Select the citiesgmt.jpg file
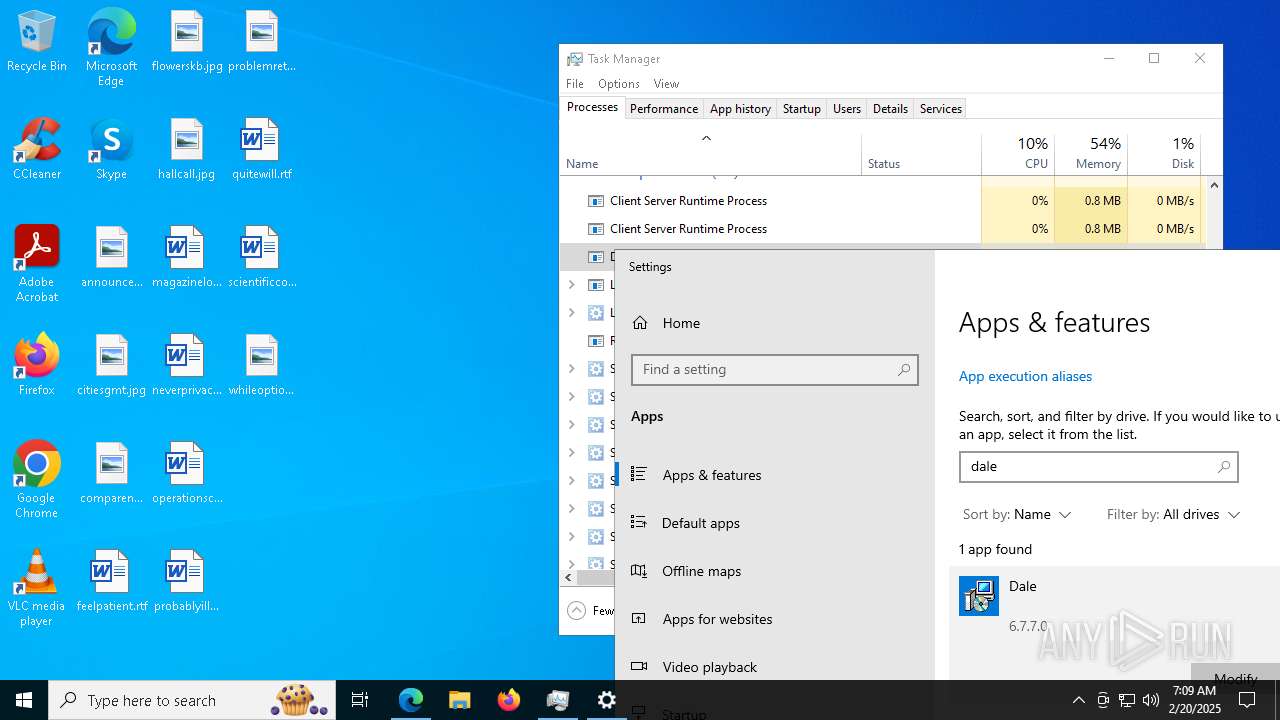 [x=112, y=366]
